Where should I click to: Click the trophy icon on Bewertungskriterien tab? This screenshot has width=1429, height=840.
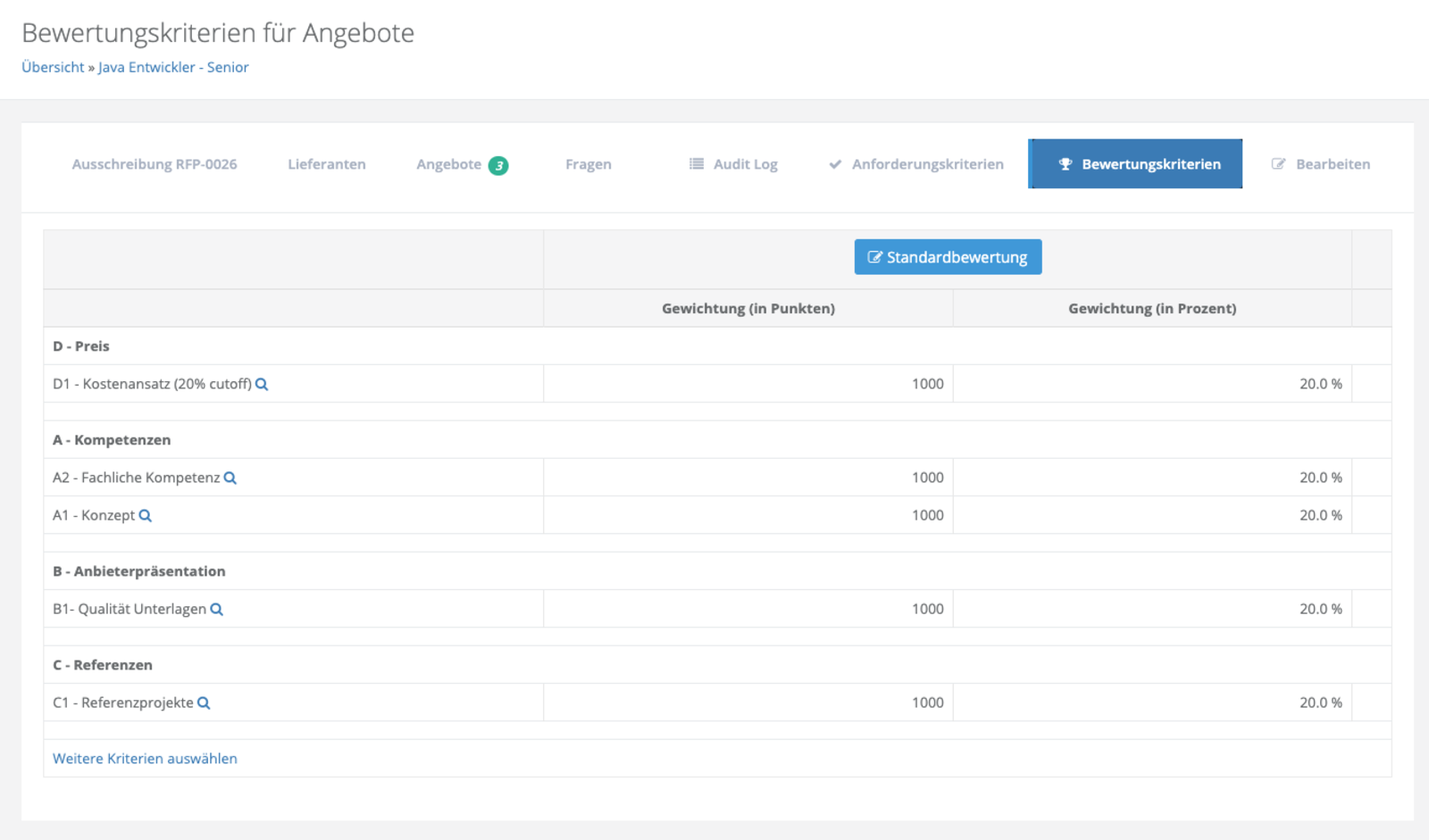[x=1065, y=164]
